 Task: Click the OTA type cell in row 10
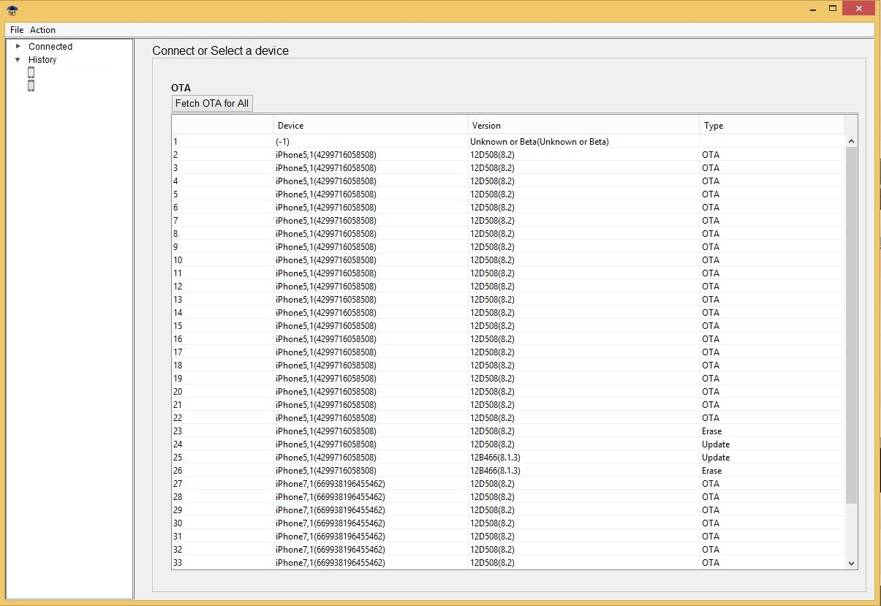(710, 260)
